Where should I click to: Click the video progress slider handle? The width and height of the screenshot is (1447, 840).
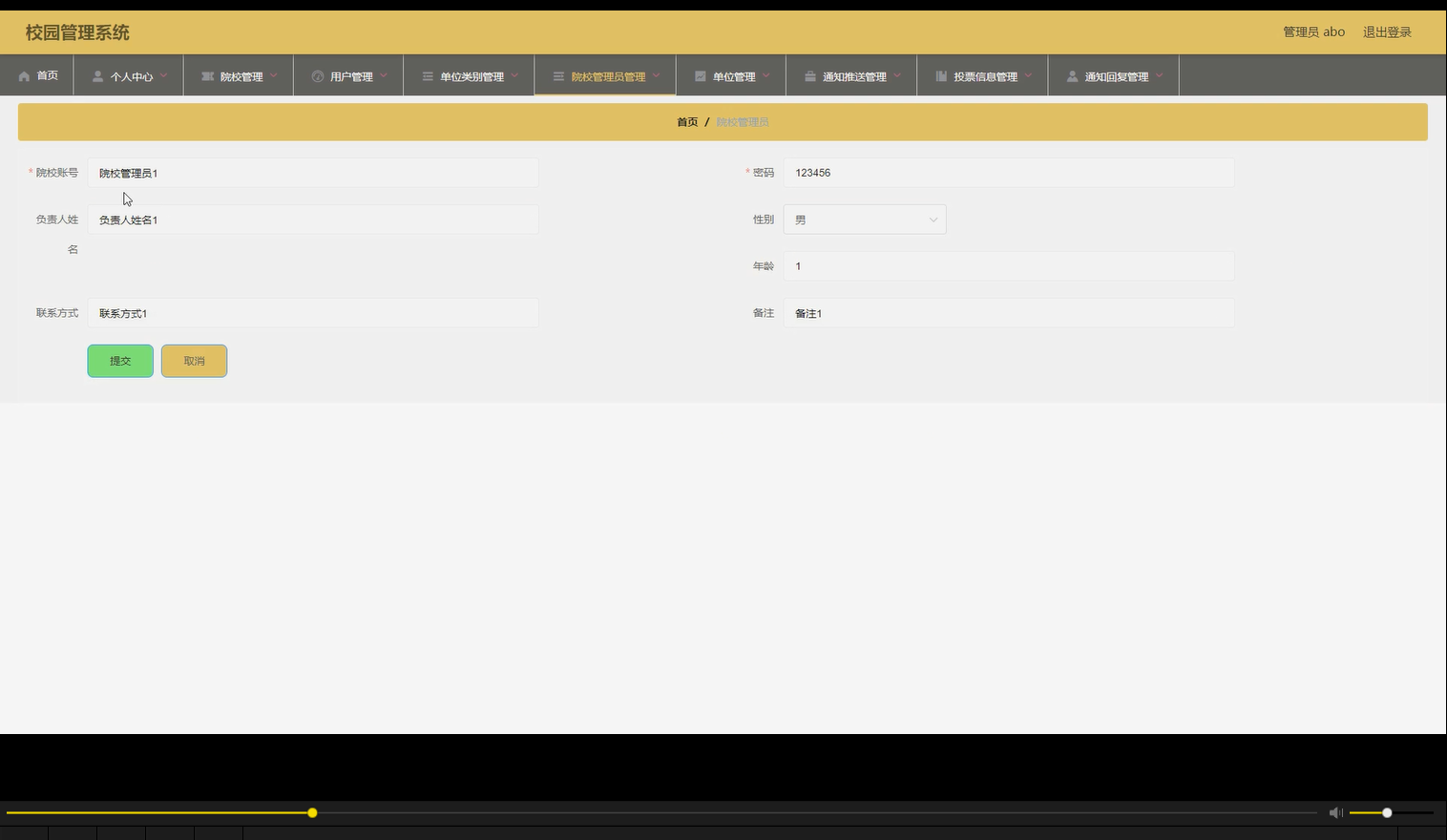[312, 812]
